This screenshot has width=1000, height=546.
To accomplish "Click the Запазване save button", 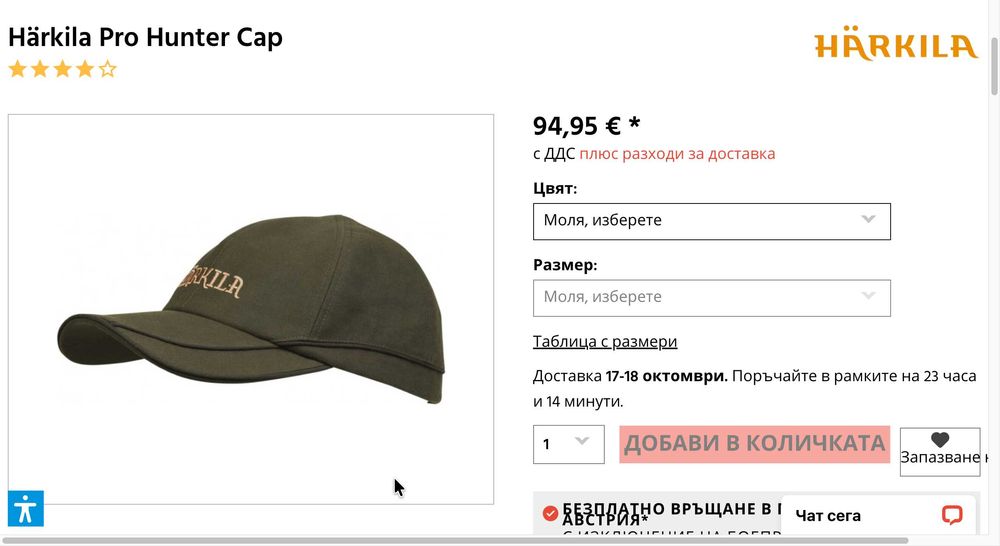I will coord(940,452).
